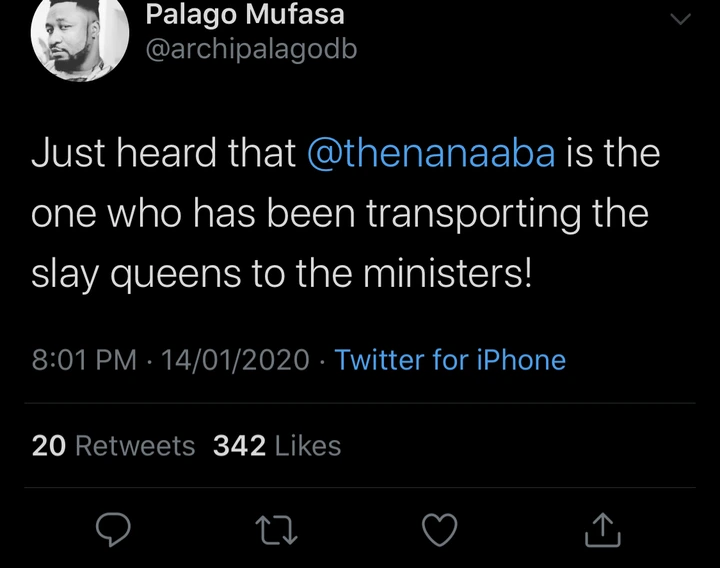Click the word 'transporting' in the tweet
This screenshot has height=568, width=720.
473,215
